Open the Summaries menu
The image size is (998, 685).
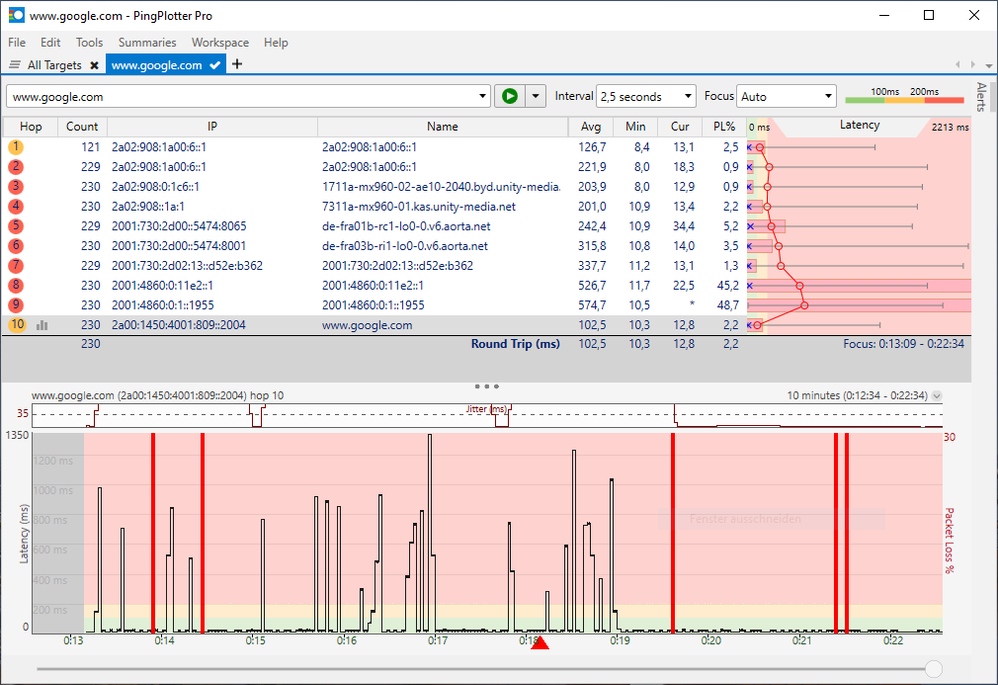[147, 42]
